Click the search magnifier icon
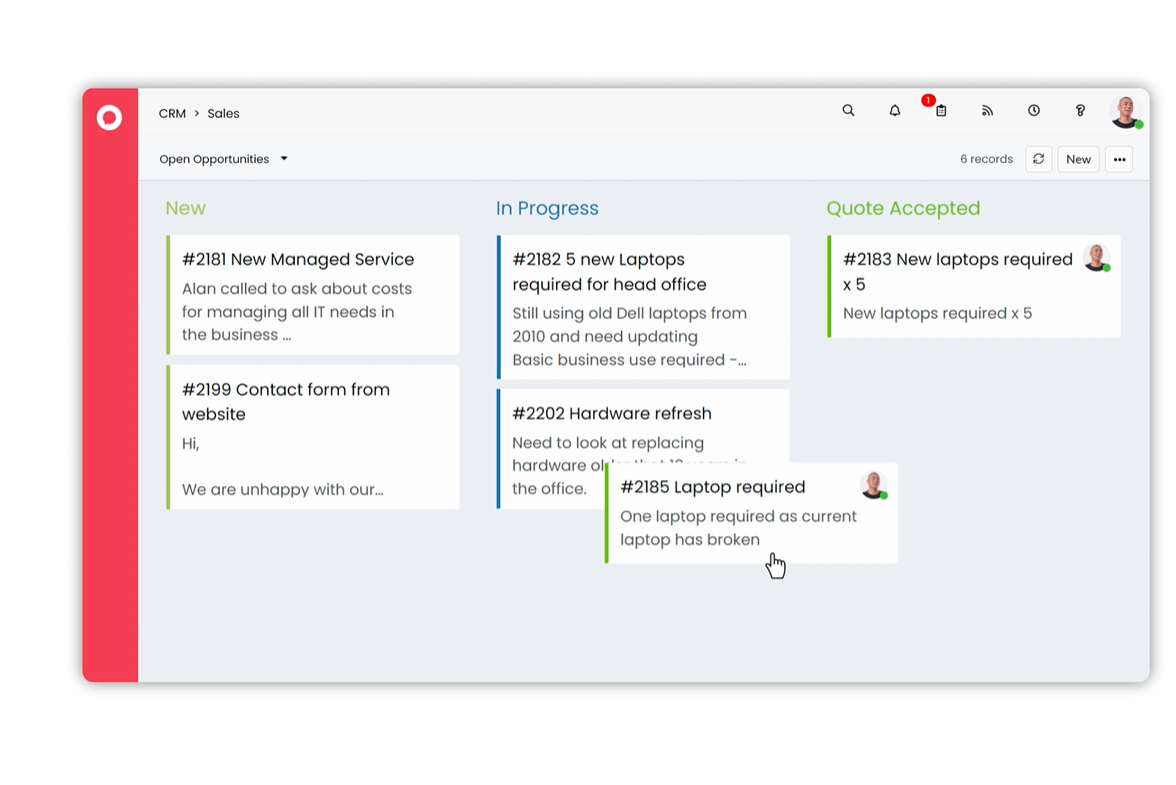 point(848,111)
